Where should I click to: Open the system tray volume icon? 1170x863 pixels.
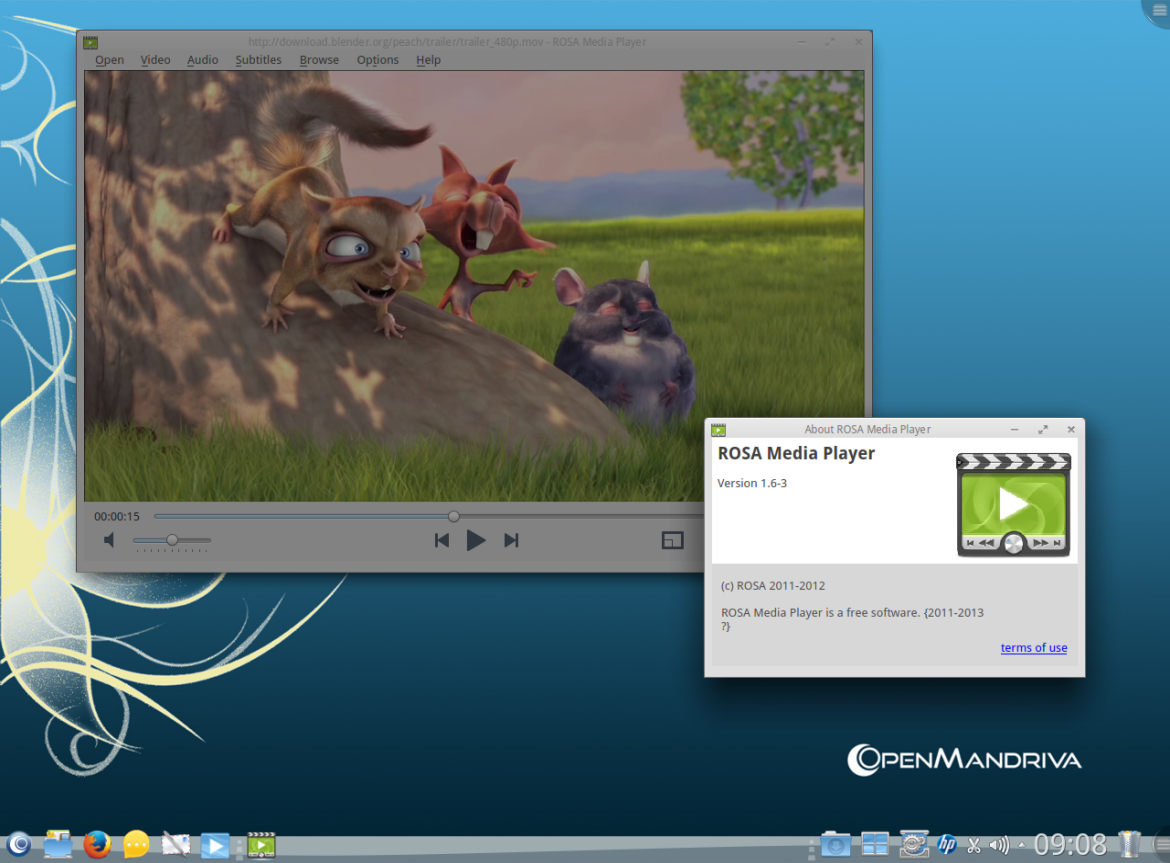coord(997,845)
